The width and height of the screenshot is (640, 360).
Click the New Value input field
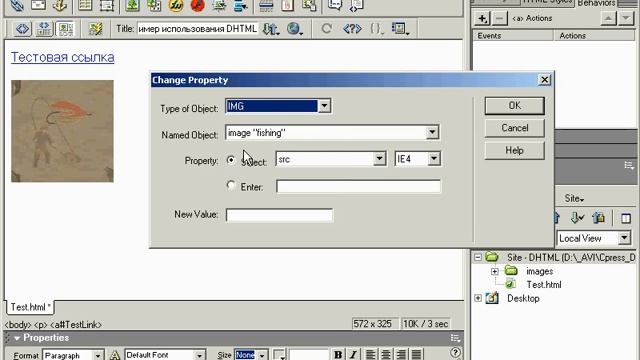[x=279, y=215]
